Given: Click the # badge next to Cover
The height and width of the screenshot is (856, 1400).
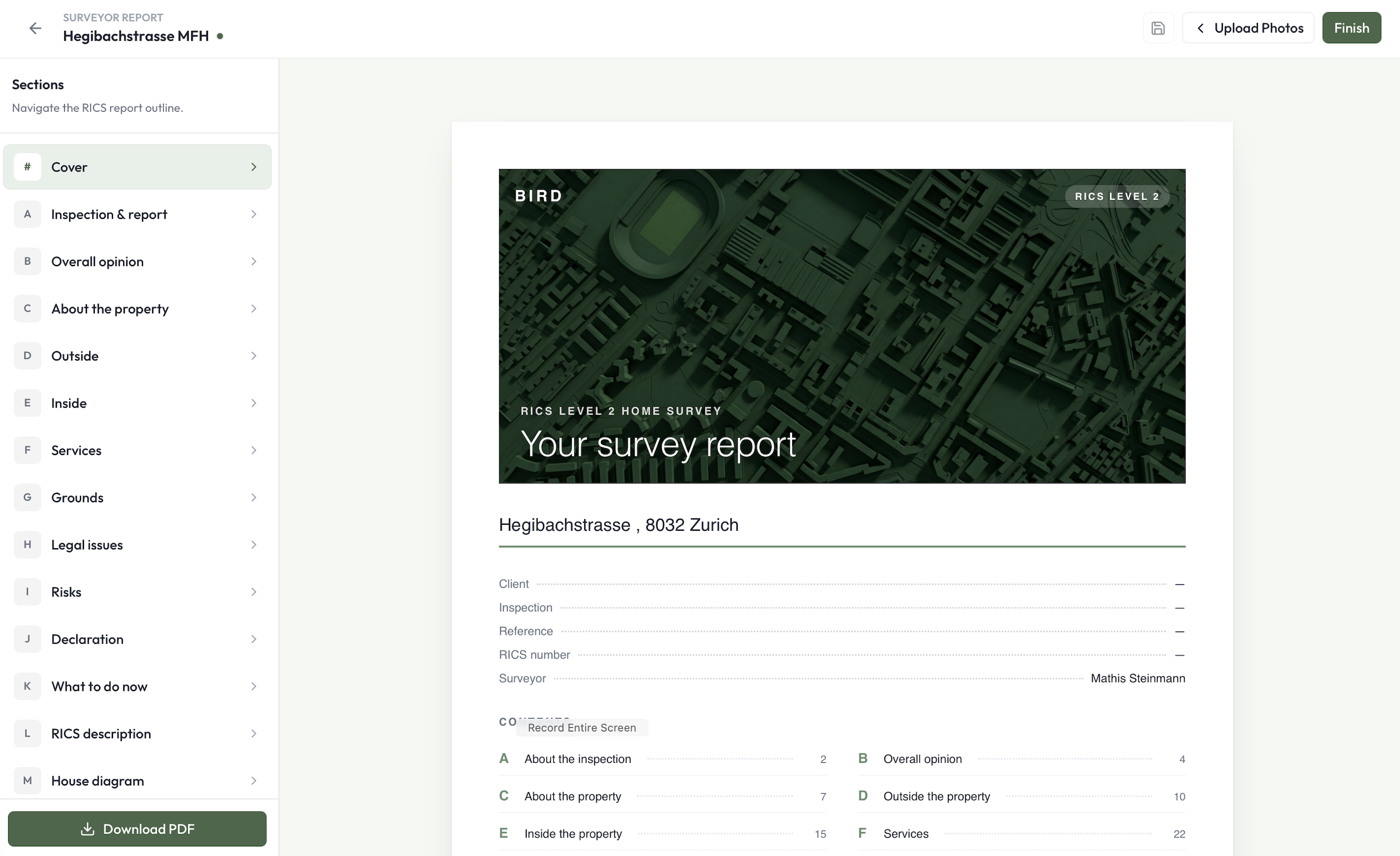Looking at the screenshot, I should point(27,167).
